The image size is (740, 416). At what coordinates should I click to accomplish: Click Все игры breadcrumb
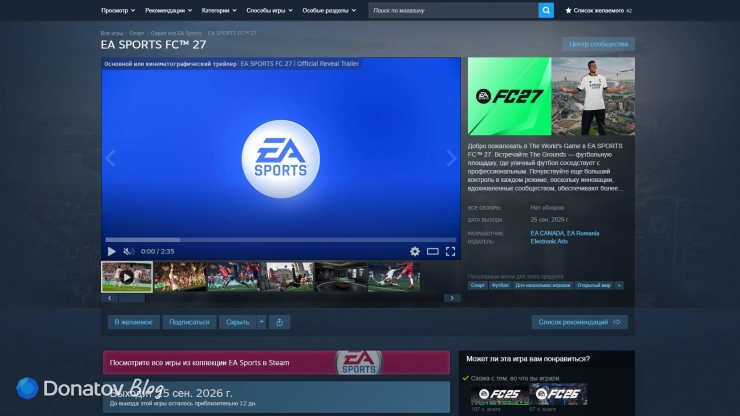[111, 33]
